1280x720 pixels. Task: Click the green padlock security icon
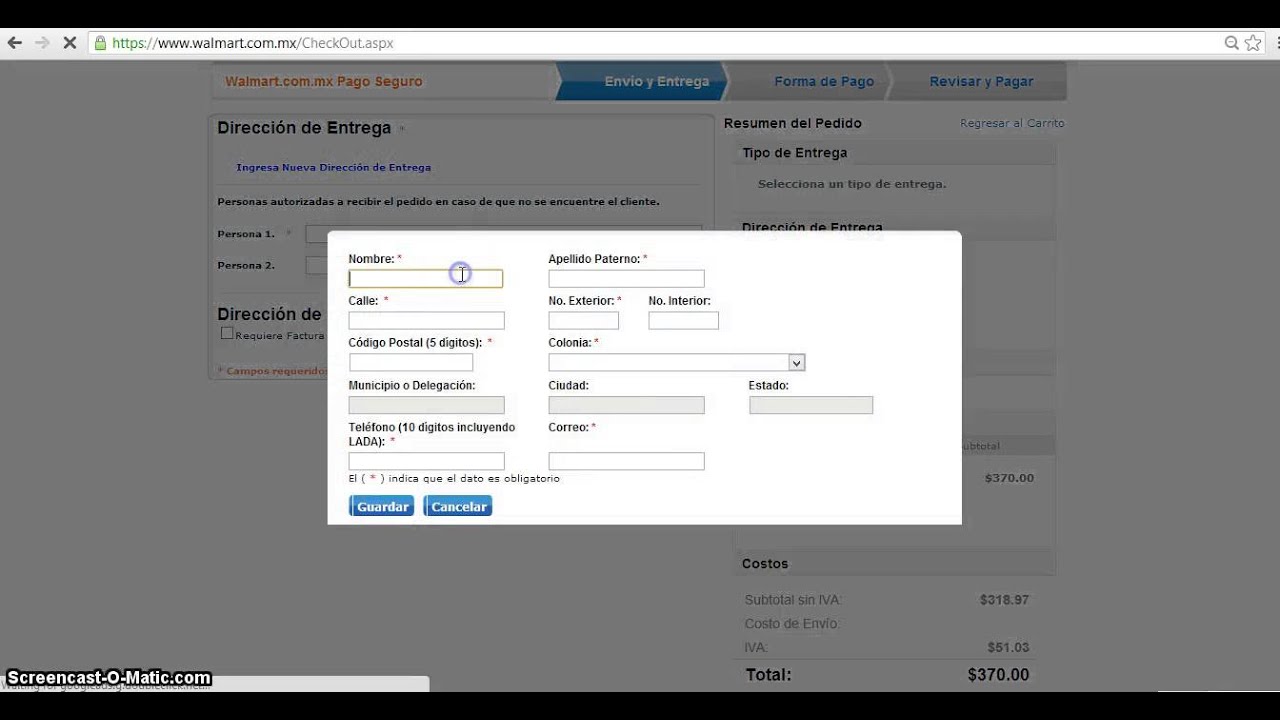tap(99, 43)
